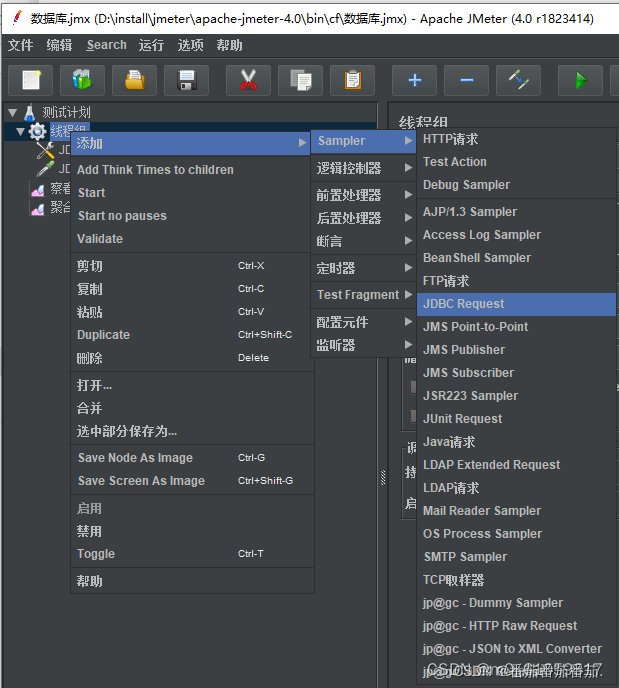The width and height of the screenshot is (619, 688).
Task: Open the 选项 menu
Action: pyautogui.click(x=190, y=45)
